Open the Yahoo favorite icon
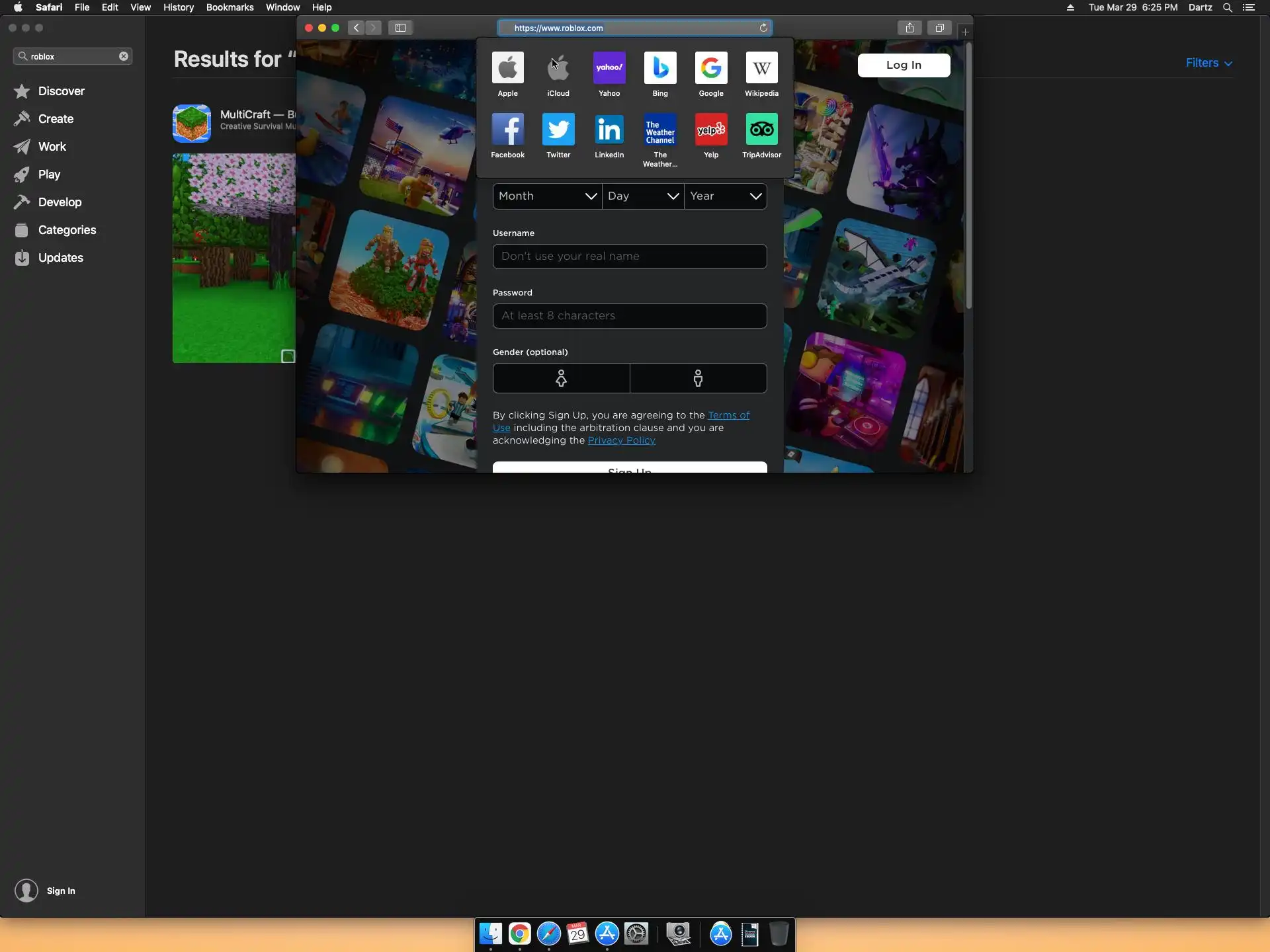1270x952 pixels. click(609, 68)
